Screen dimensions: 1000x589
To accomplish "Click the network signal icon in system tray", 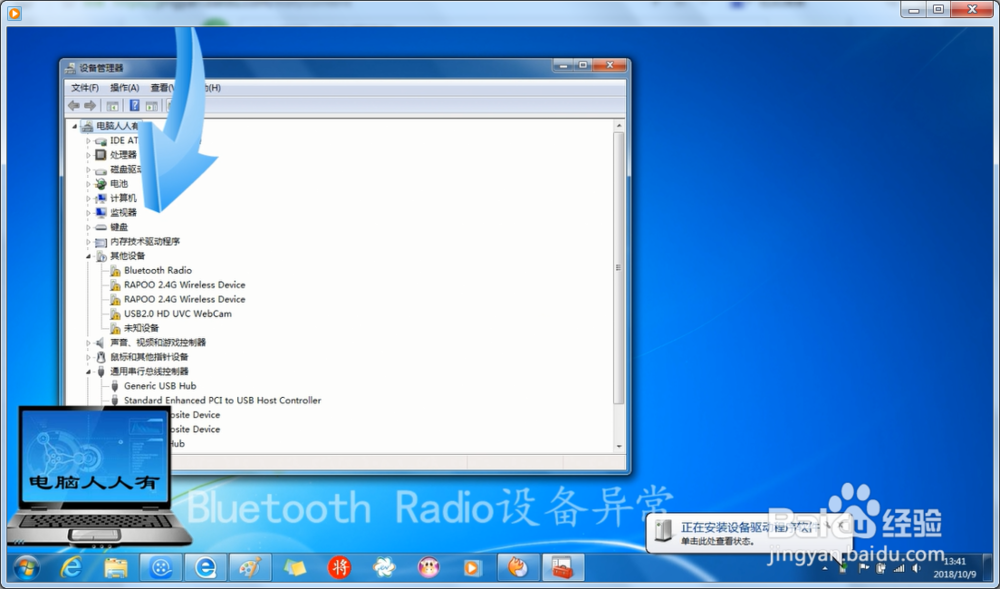I will pos(899,568).
